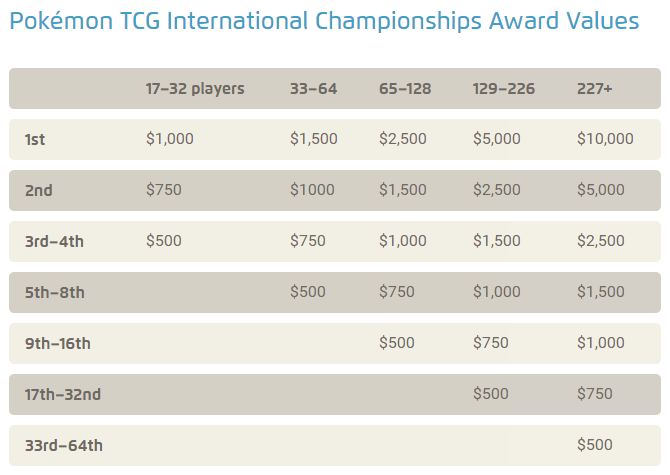
Task: Click the 17th–32nd row label
Action: coord(63,394)
